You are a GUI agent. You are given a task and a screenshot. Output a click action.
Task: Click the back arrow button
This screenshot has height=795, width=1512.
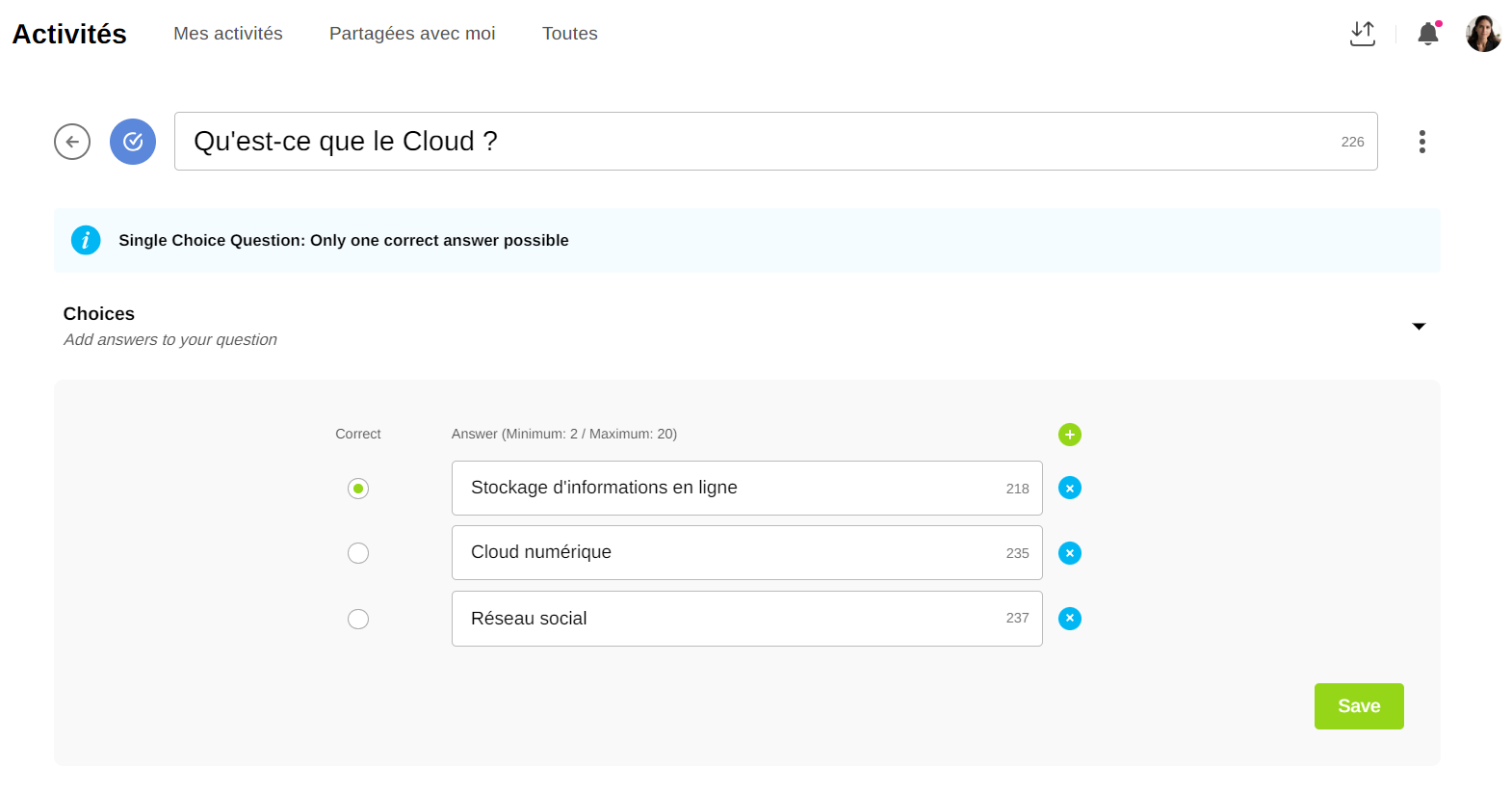[72, 142]
